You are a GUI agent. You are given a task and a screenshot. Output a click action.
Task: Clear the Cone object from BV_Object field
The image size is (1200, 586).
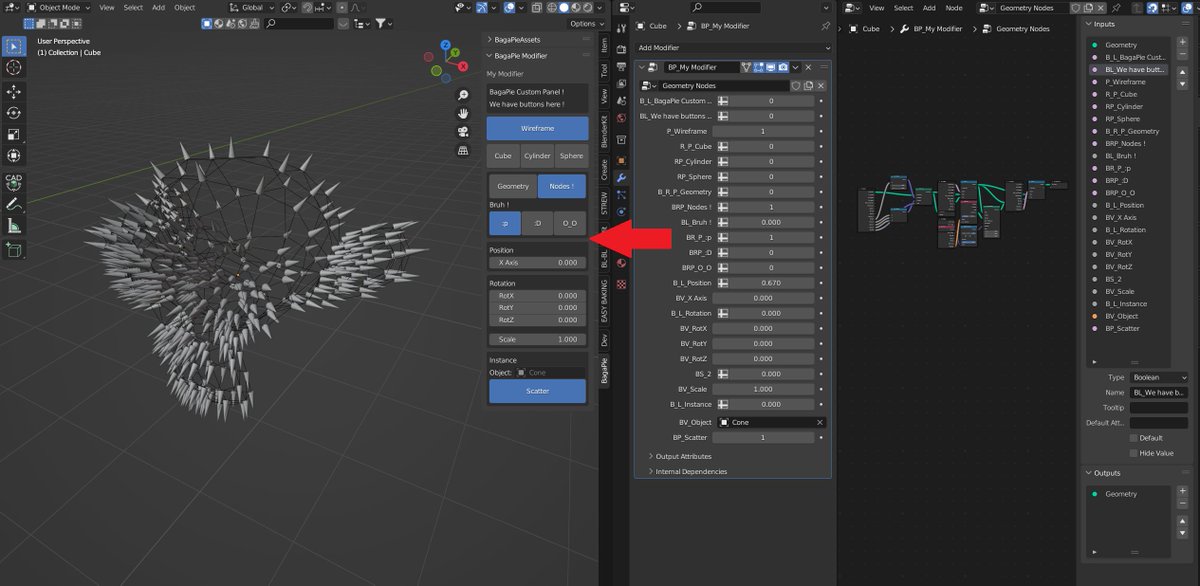tap(819, 422)
